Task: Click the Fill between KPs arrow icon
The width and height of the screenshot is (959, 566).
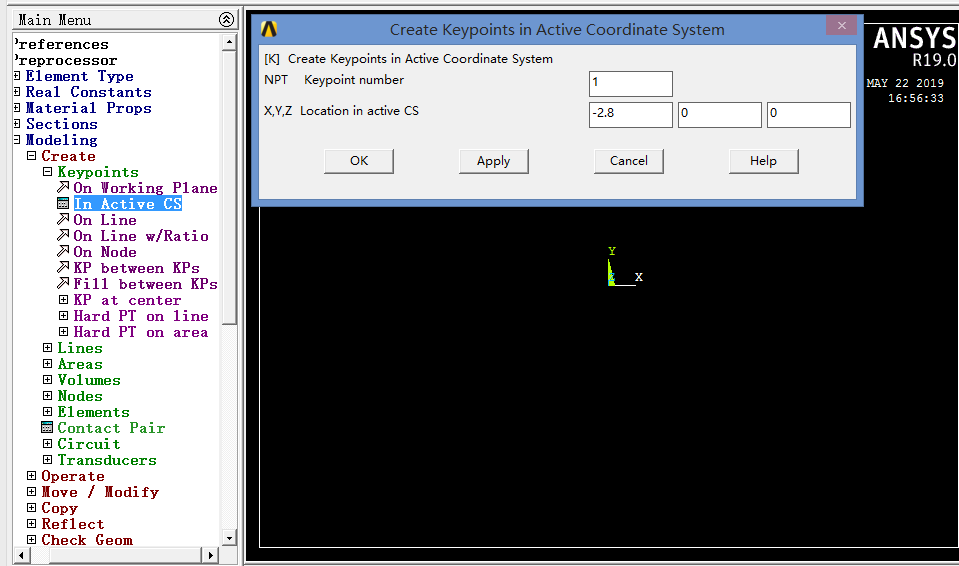Action: click(63, 283)
